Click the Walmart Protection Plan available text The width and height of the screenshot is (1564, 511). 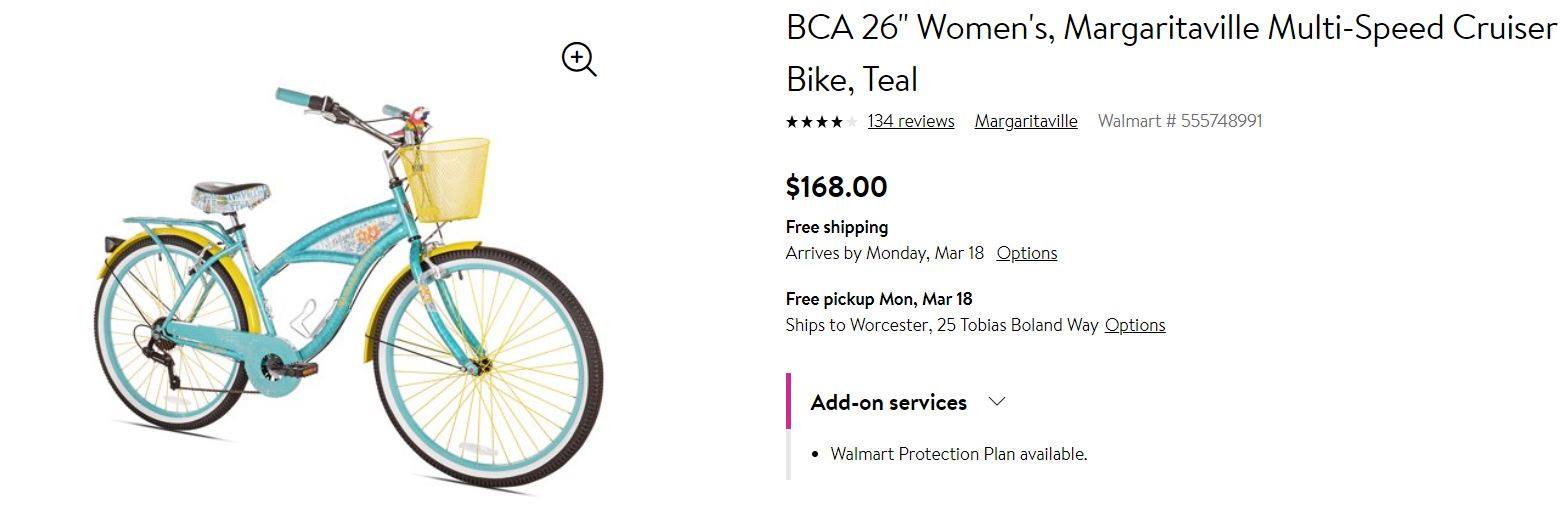click(x=959, y=454)
